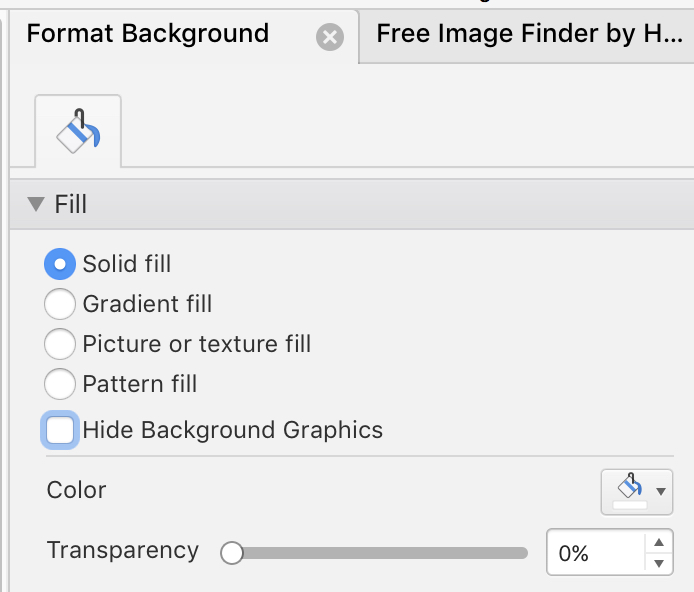Click the Transparency slider handle
This screenshot has height=592, width=694.
tap(232, 553)
